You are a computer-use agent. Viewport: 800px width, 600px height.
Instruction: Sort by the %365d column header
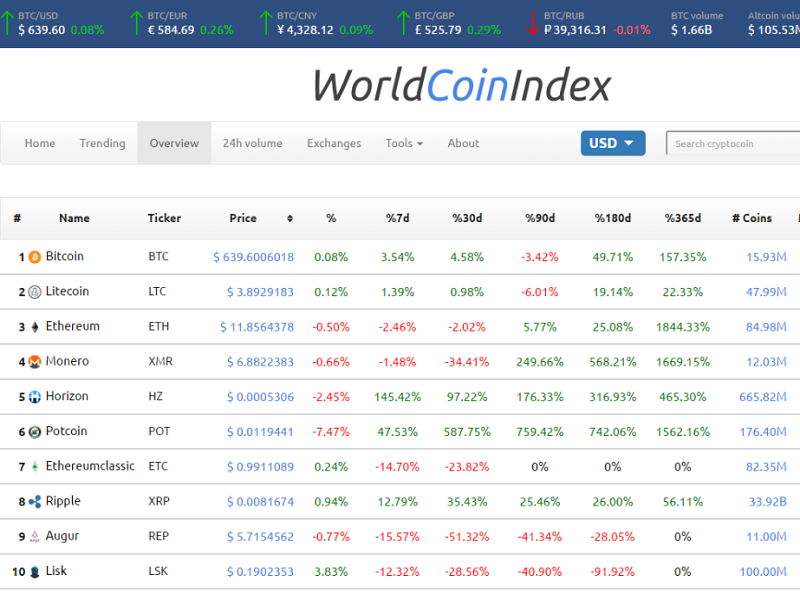pyautogui.click(x=683, y=218)
